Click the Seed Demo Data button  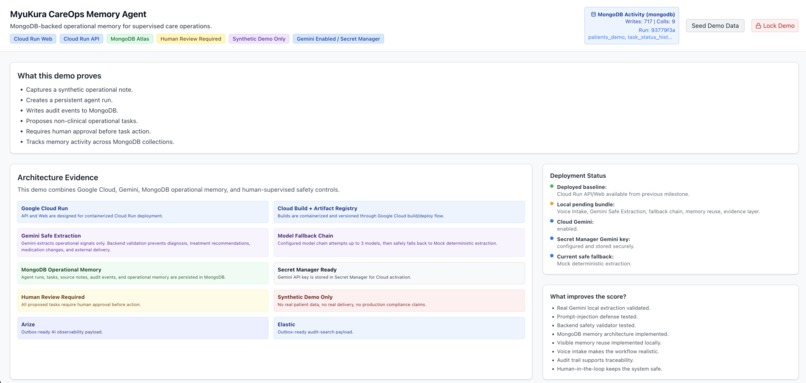(715, 26)
